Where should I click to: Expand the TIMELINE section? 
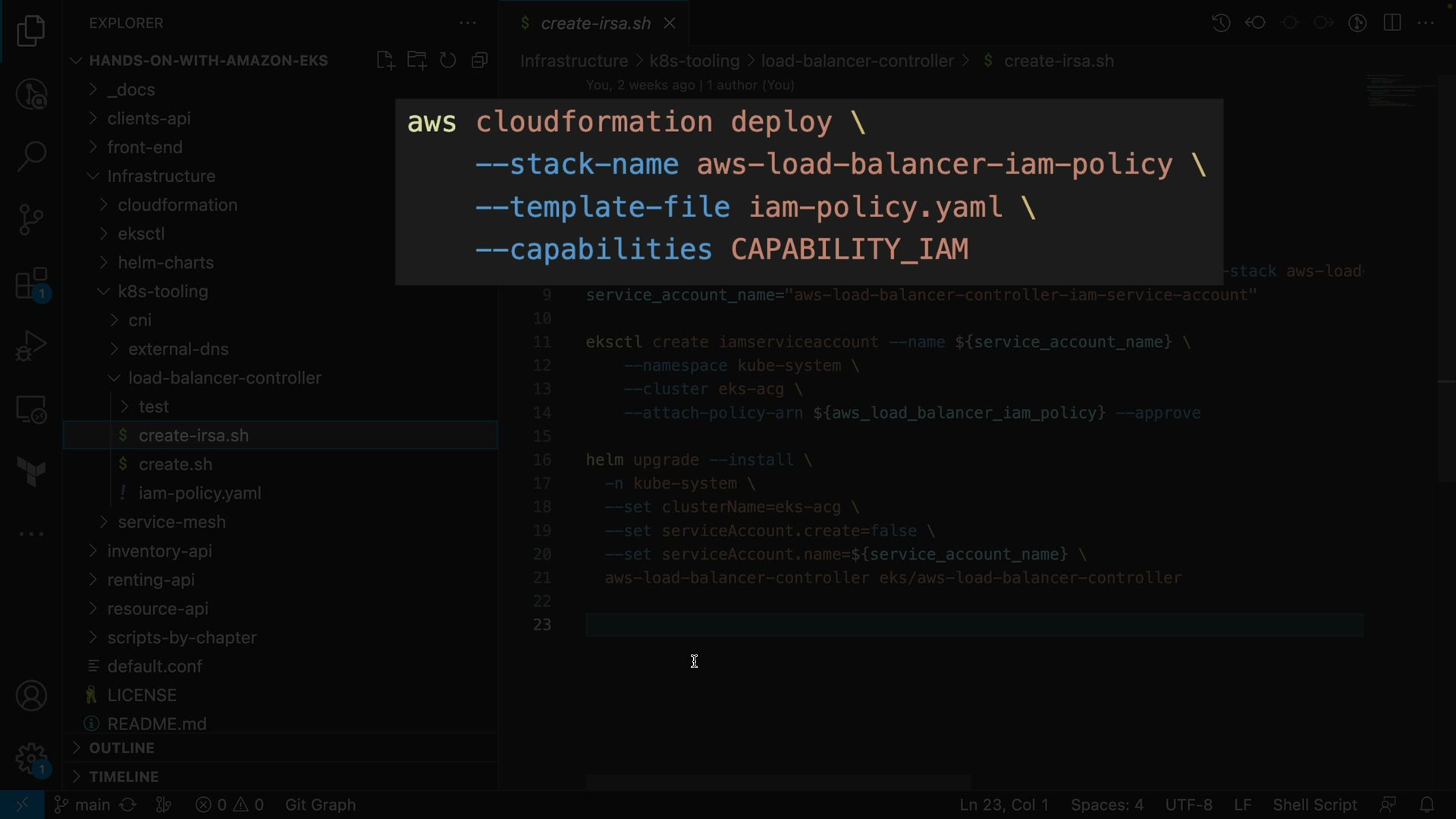point(124,777)
